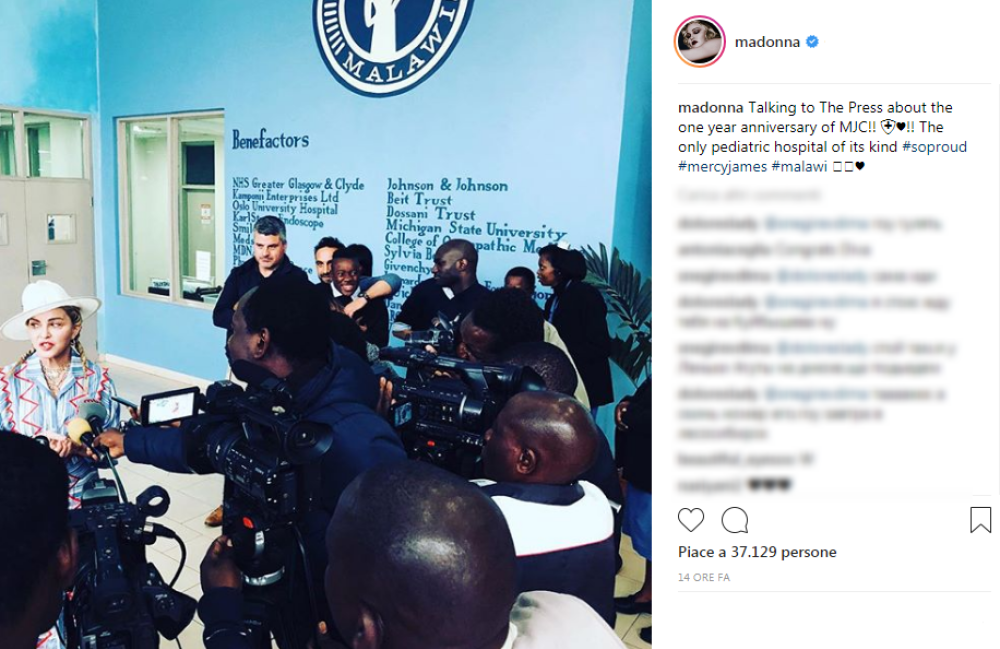Open the madonna username in the header
The width and height of the screenshot is (1000, 649).
pos(767,42)
